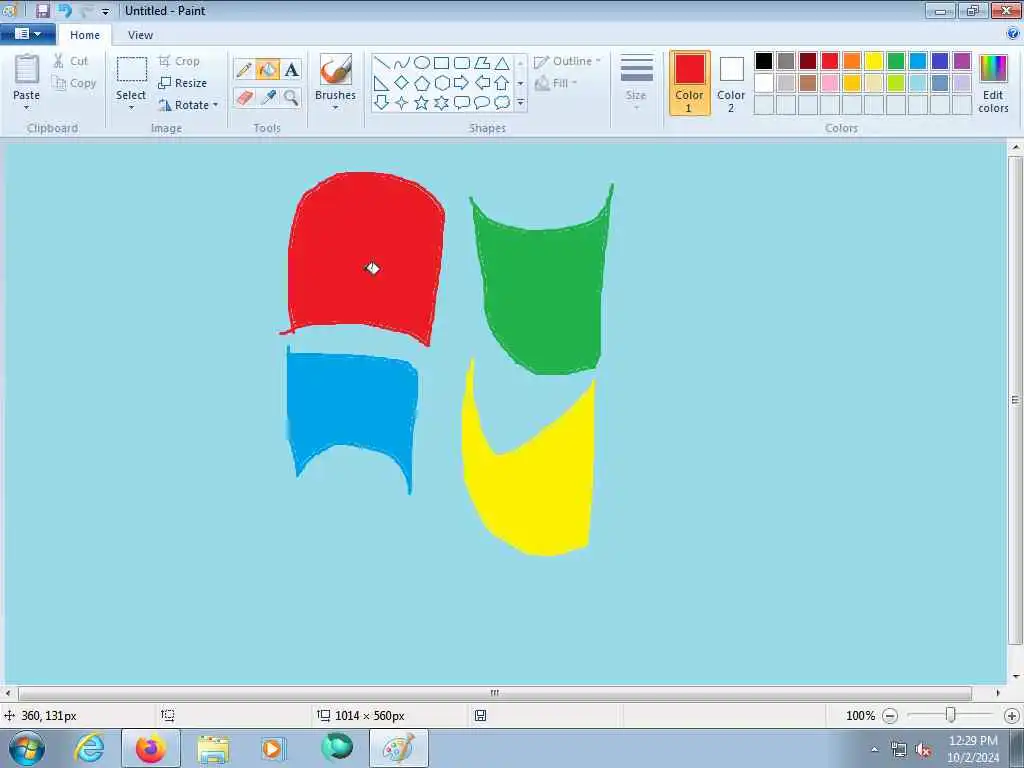Choose the Right arrow shape
1024x768 pixels.
point(462,83)
